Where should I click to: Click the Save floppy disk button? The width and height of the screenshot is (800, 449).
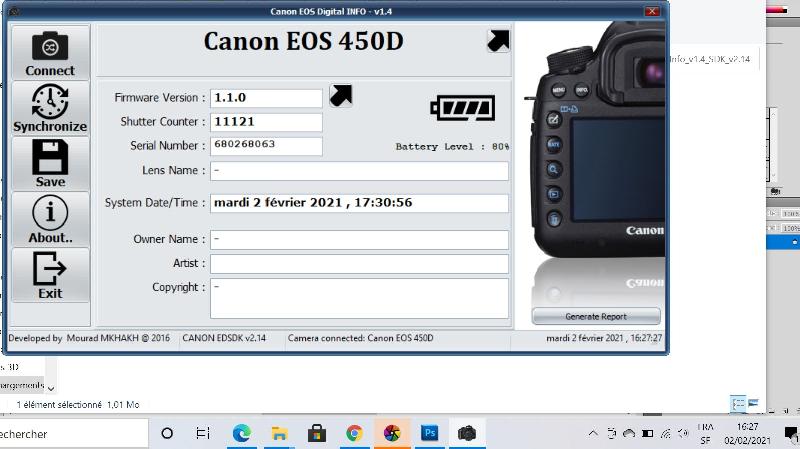click(x=51, y=164)
